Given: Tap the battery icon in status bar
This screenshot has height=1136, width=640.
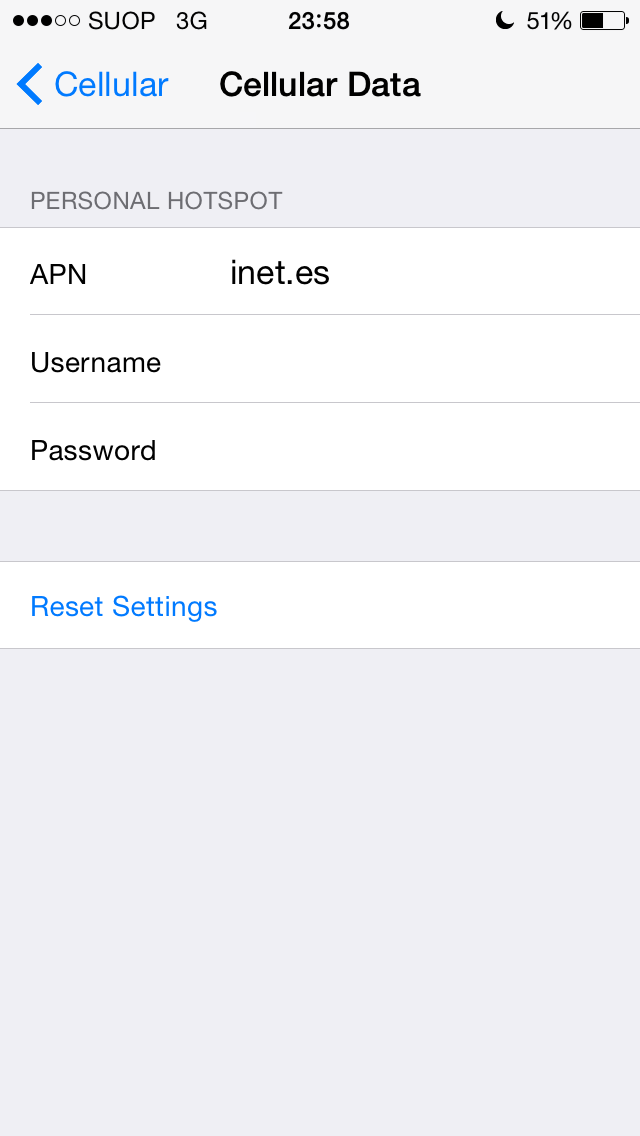Looking at the screenshot, I should [x=604, y=21].
